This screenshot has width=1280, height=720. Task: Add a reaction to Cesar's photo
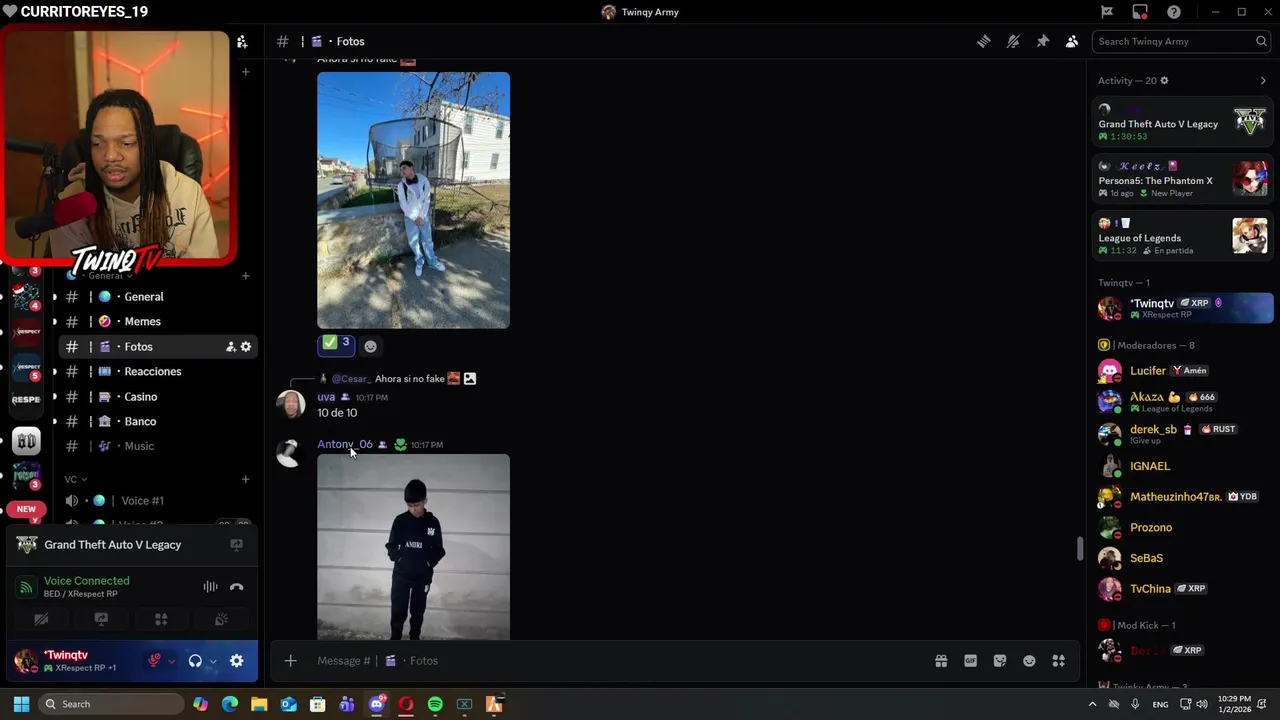click(x=370, y=346)
